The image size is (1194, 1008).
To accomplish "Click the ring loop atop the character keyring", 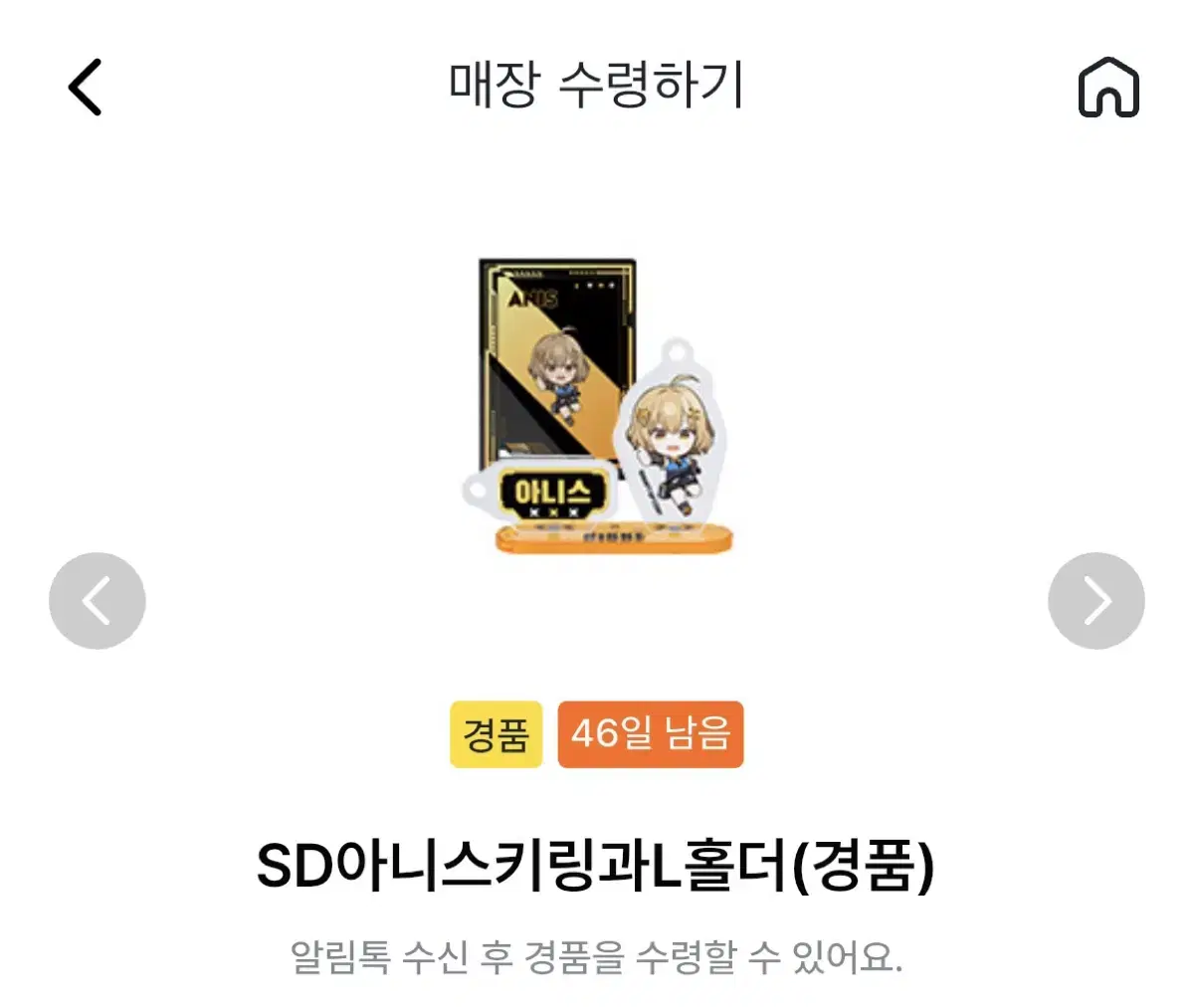I will 677,352.
